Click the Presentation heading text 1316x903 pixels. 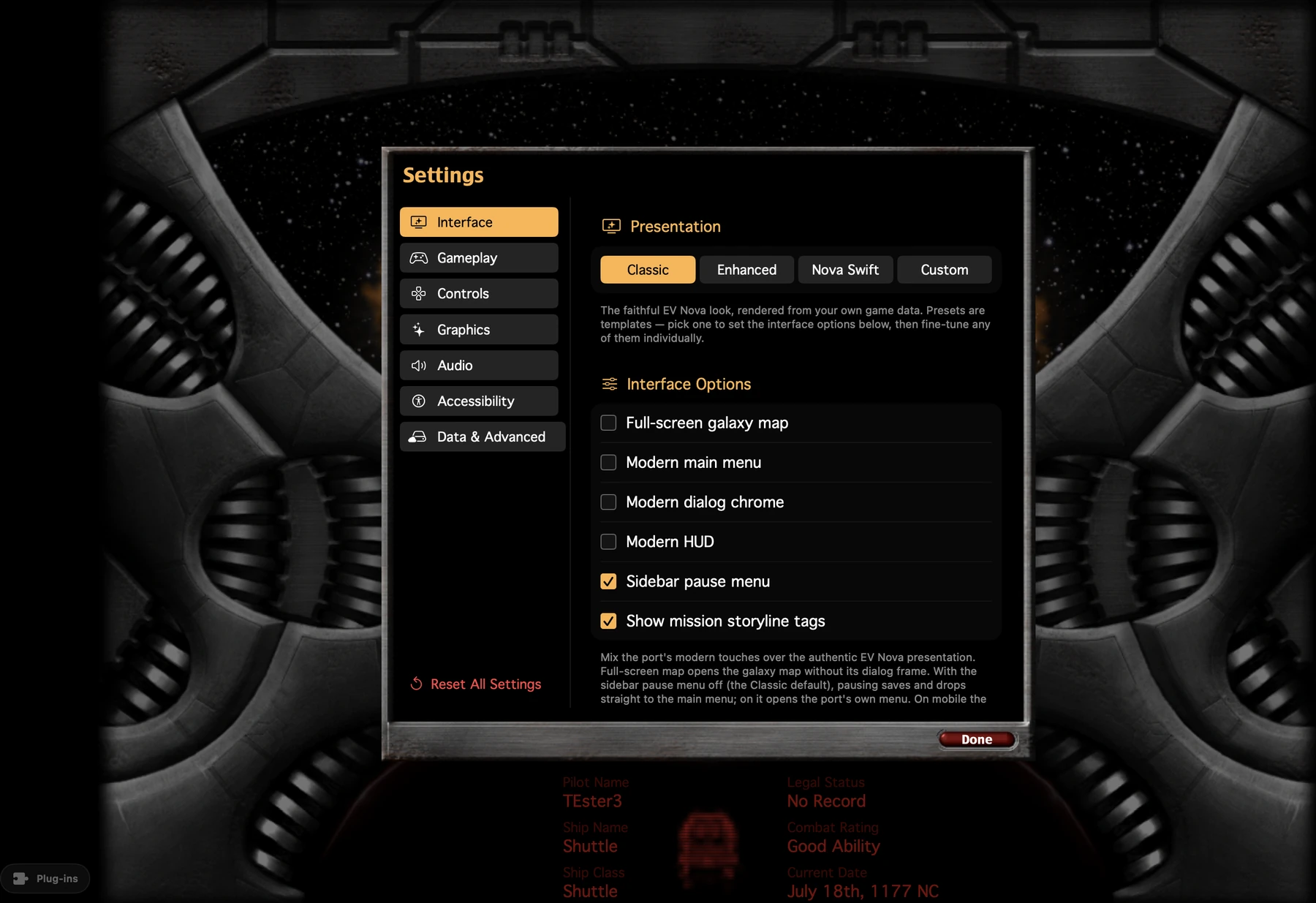[x=676, y=227]
